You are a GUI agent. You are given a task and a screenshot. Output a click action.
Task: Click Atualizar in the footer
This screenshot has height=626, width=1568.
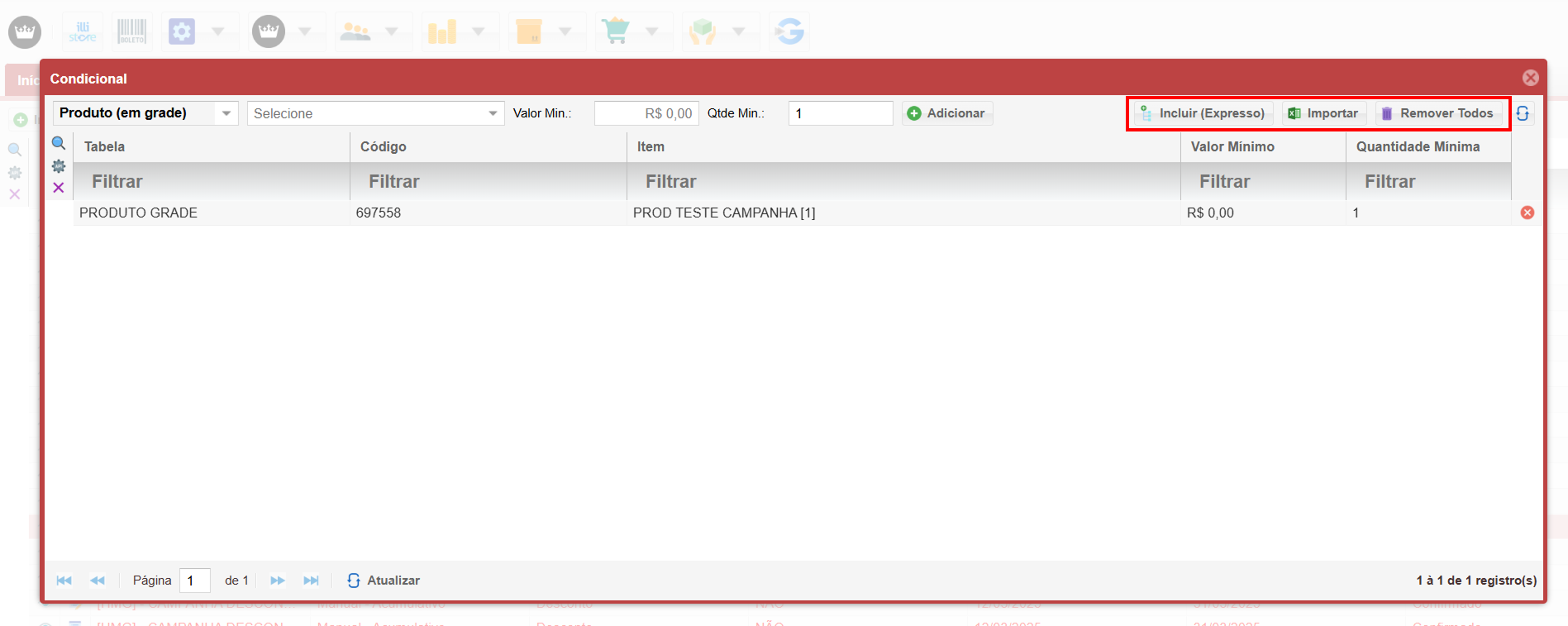[384, 581]
